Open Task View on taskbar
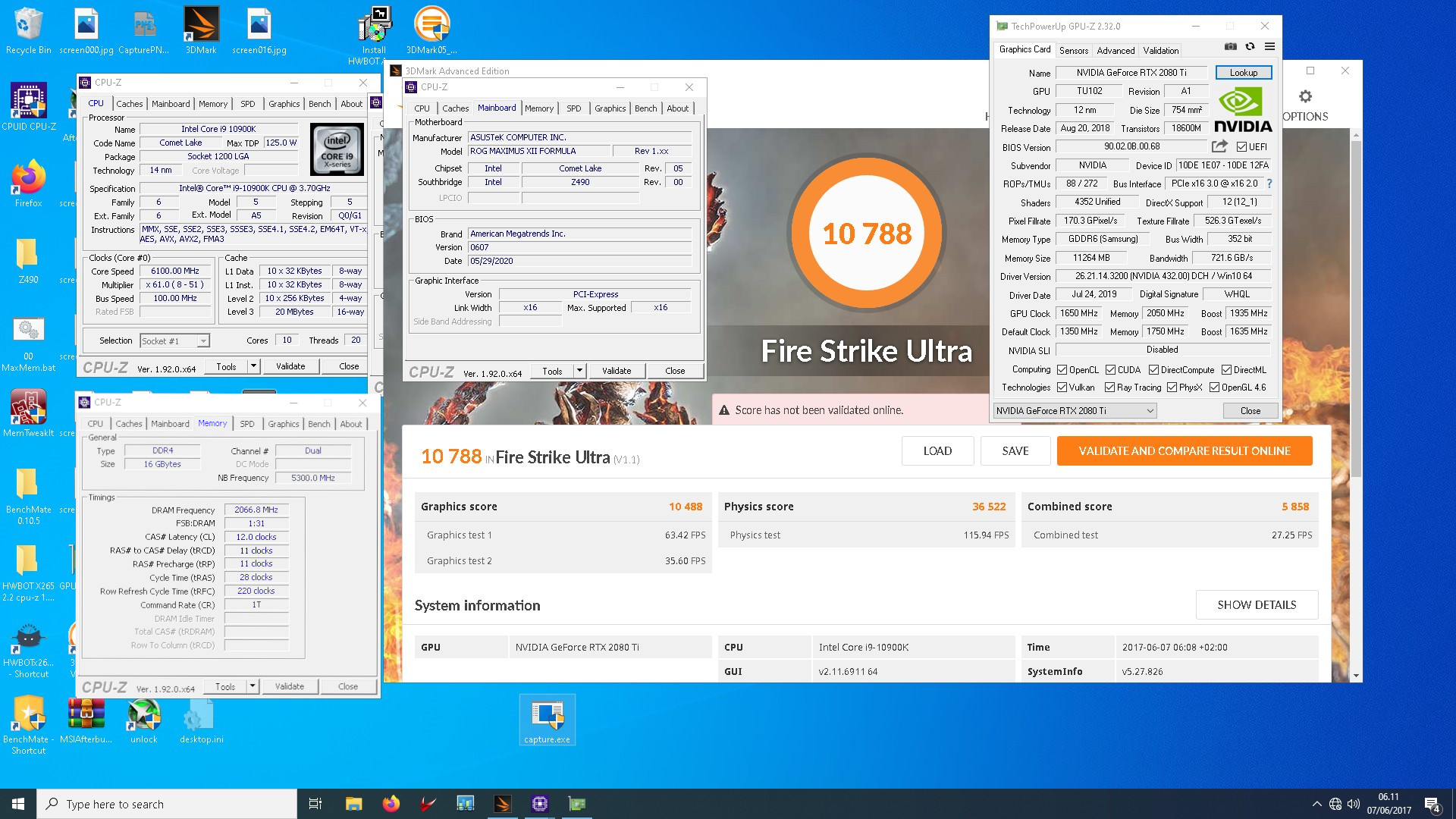This screenshot has width=1456, height=819. [315, 804]
